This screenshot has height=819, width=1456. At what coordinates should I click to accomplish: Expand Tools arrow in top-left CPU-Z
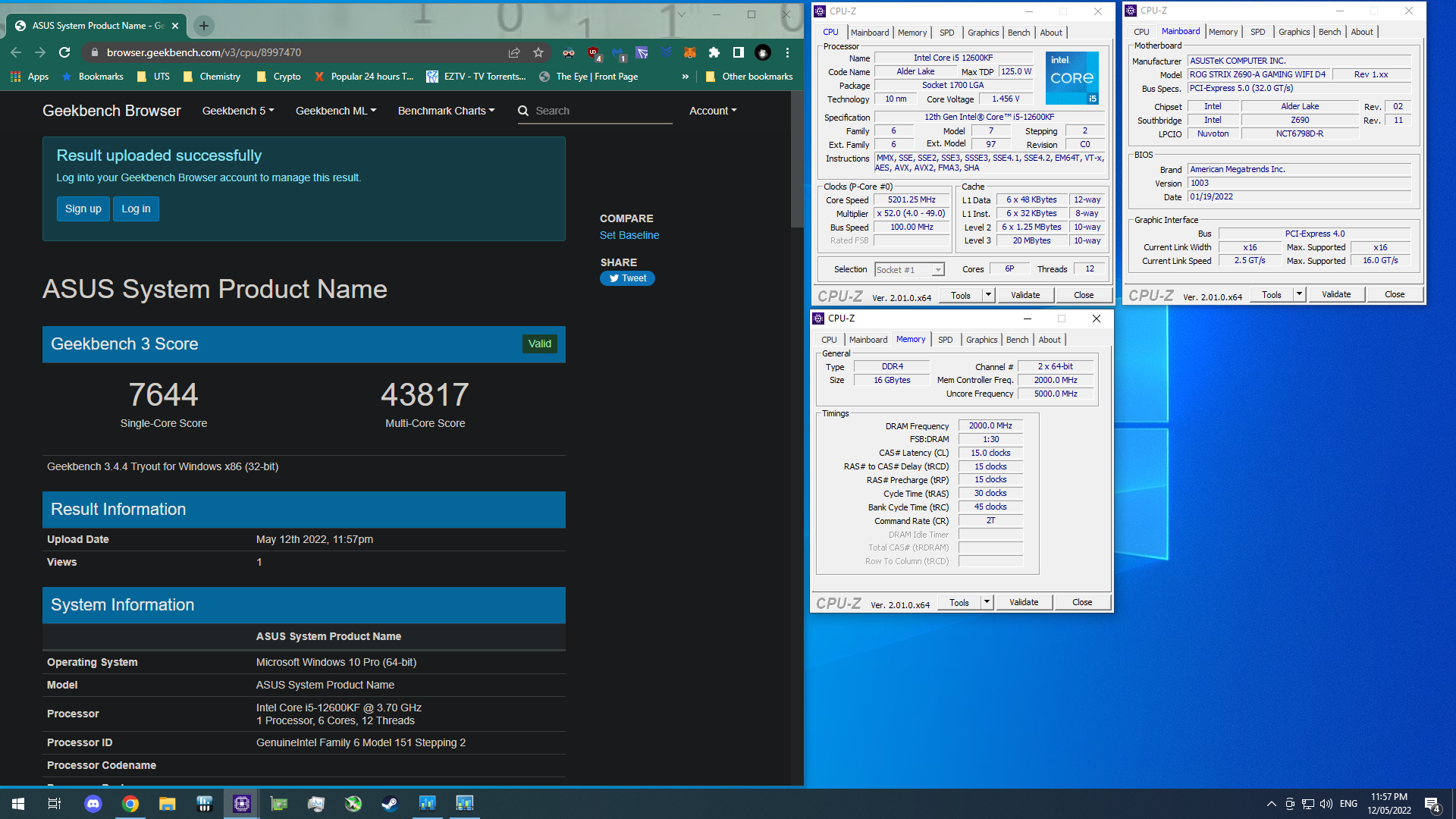[988, 295]
